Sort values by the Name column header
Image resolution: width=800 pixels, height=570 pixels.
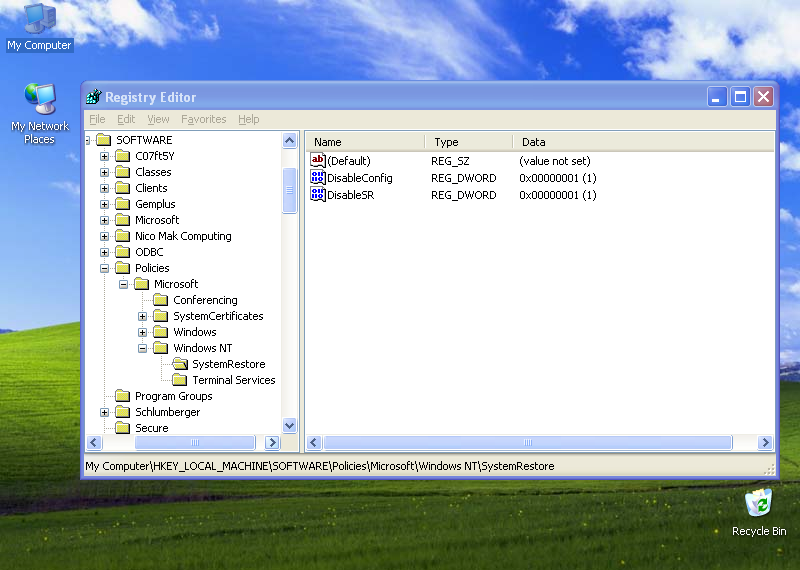point(365,142)
